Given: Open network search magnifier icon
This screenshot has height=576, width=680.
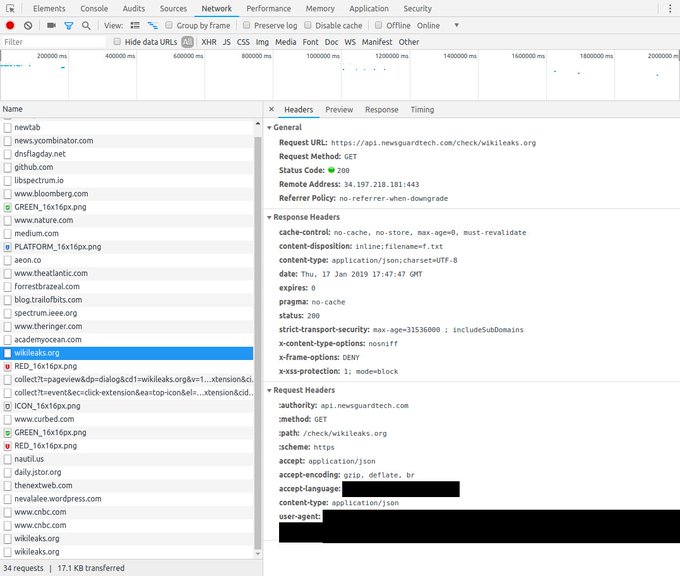Looking at the screenshot, I should click(86, 26).
